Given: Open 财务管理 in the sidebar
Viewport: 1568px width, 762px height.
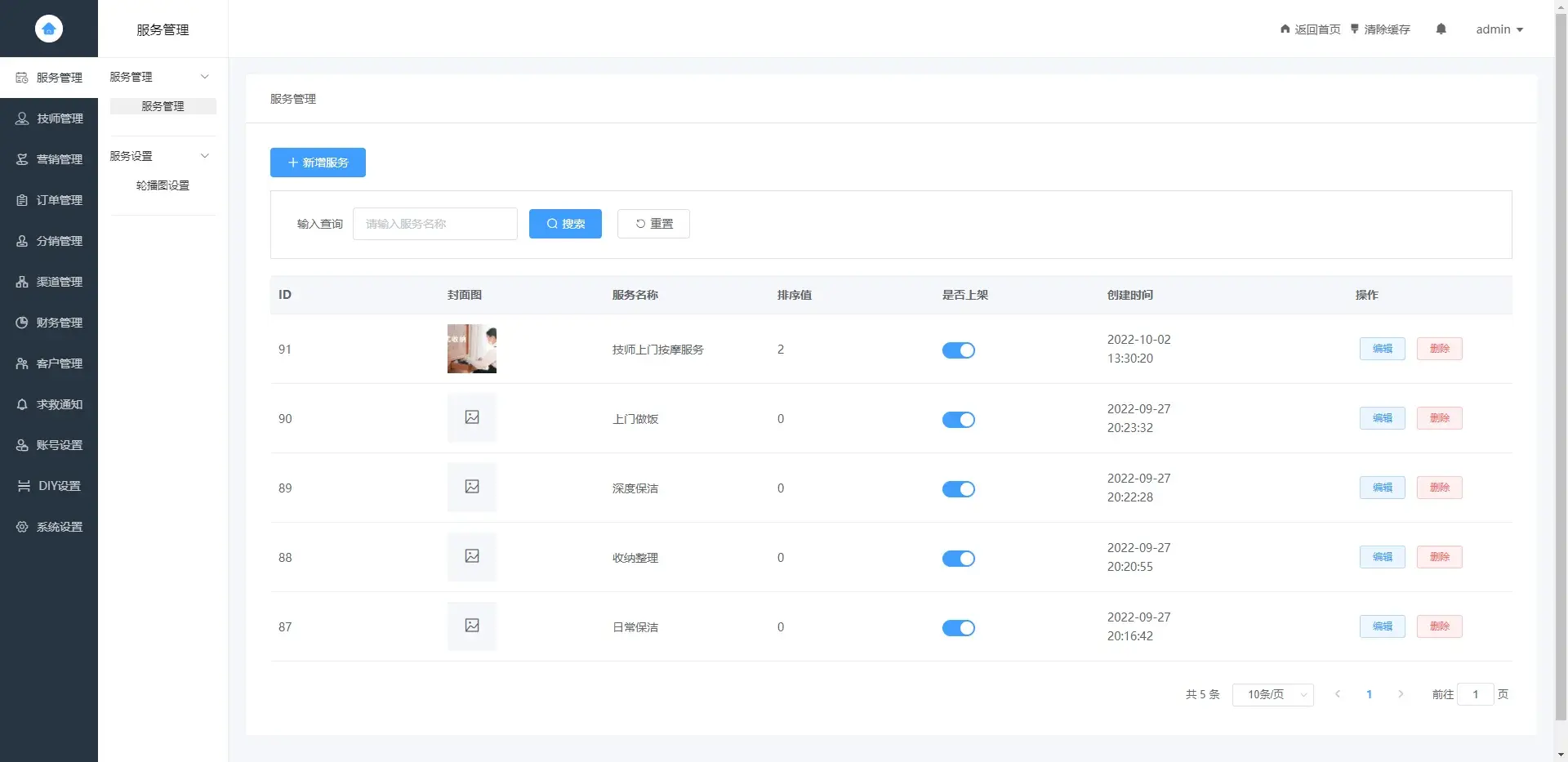Looking at the screenshot, I should pyautogui.click(x=49, y=323).
